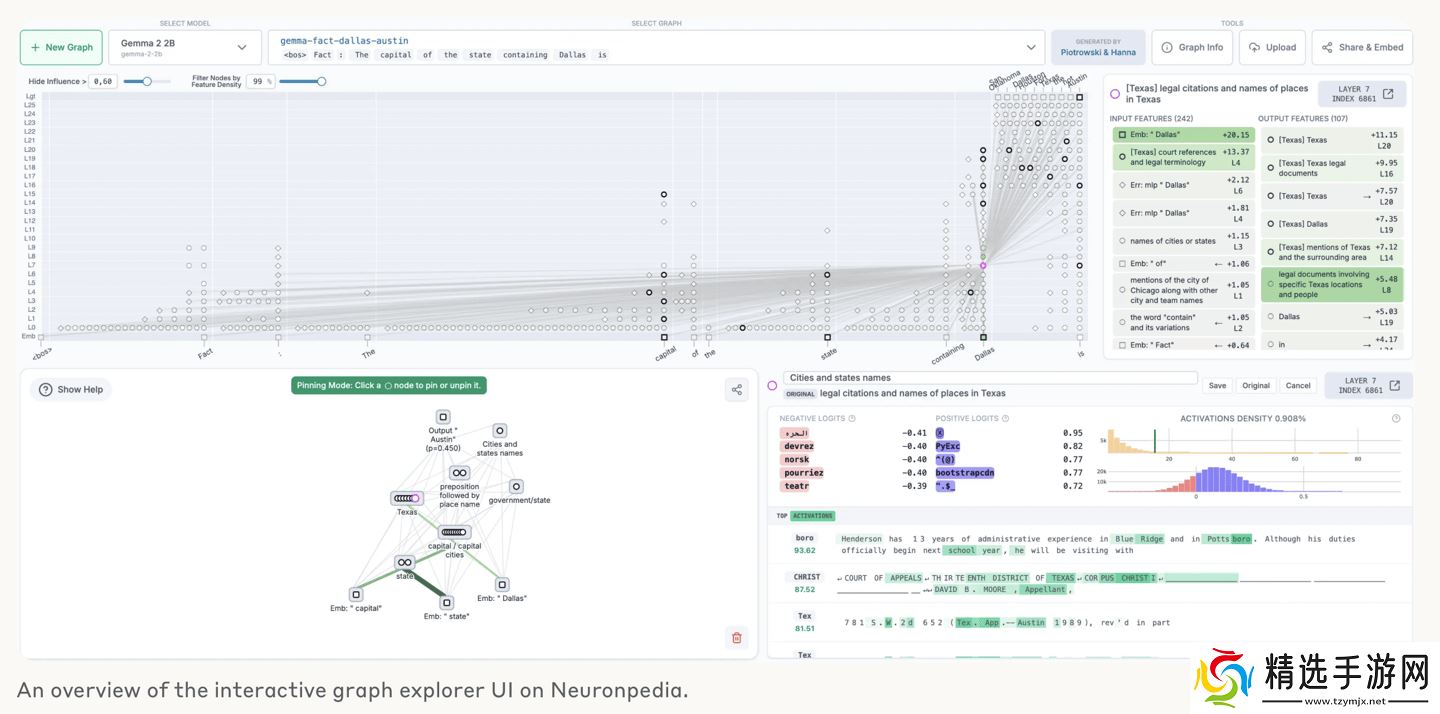Screen dimensions: 1440x714
Task: Toggle the Texas supernode in subgraph
Action: [x=406, y=498]
